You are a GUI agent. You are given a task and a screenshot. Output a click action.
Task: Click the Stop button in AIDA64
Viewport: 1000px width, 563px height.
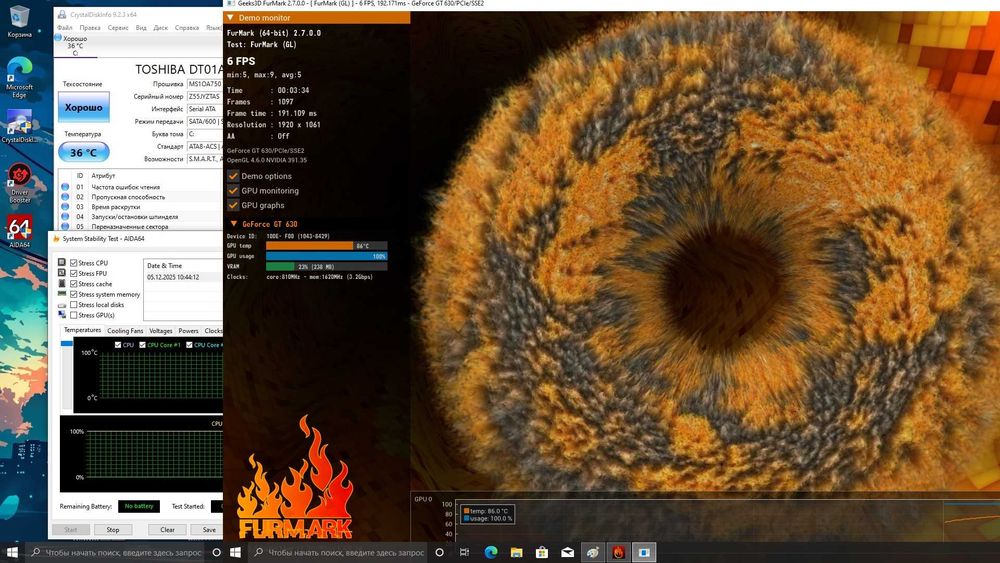click(113, 530)
